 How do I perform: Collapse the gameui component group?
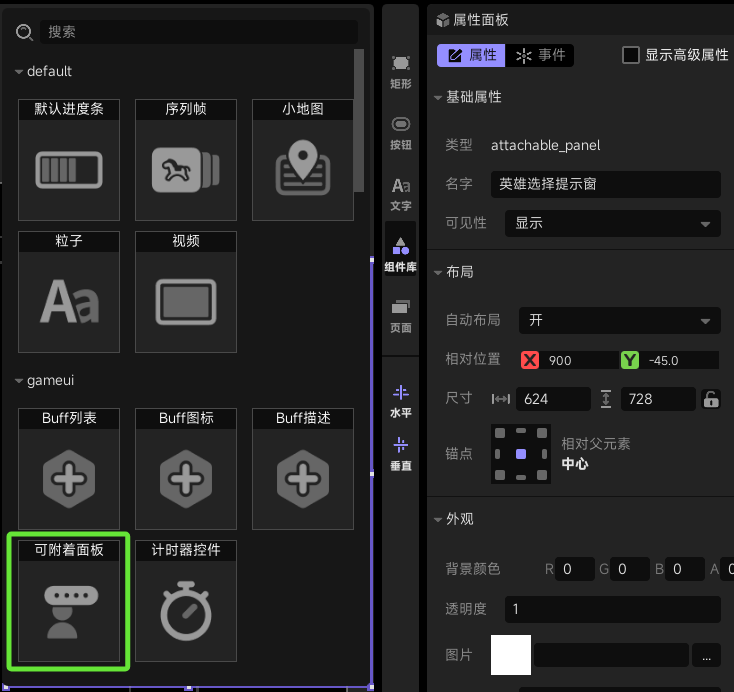coord(19,381)
